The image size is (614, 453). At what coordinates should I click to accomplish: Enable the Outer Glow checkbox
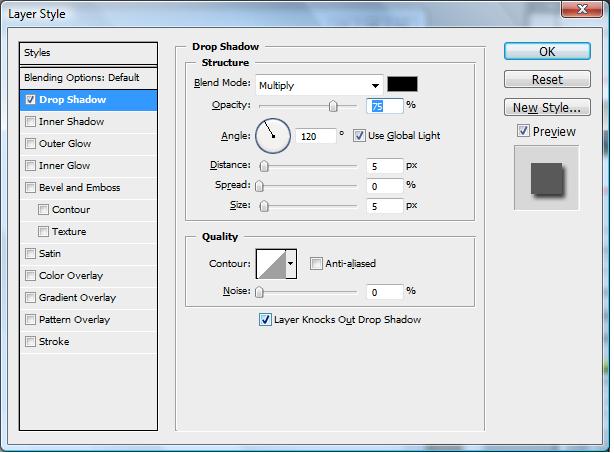point(30,144)
